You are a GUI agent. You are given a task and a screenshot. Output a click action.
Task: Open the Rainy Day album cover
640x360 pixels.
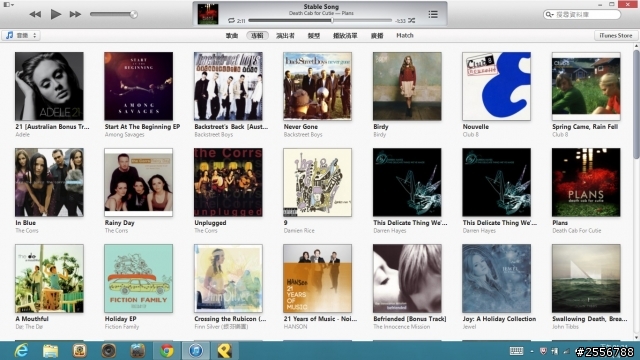pyautogui.click(x=139, y=182)
